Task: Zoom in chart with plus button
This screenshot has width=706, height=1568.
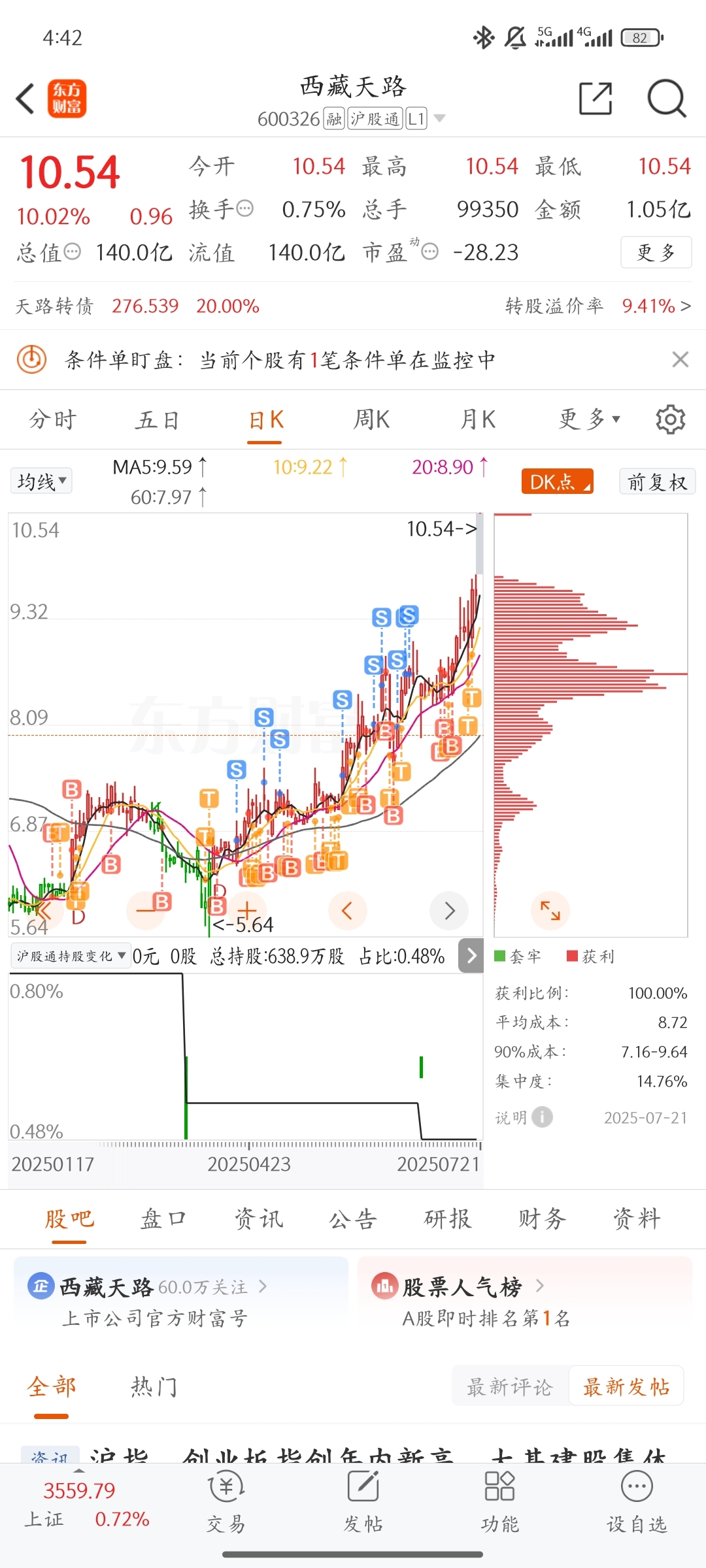Action: pos(246,911)
